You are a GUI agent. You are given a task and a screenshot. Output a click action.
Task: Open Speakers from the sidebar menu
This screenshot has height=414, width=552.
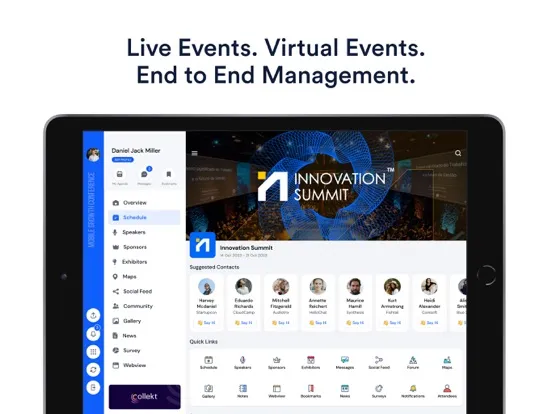(144, 232)
